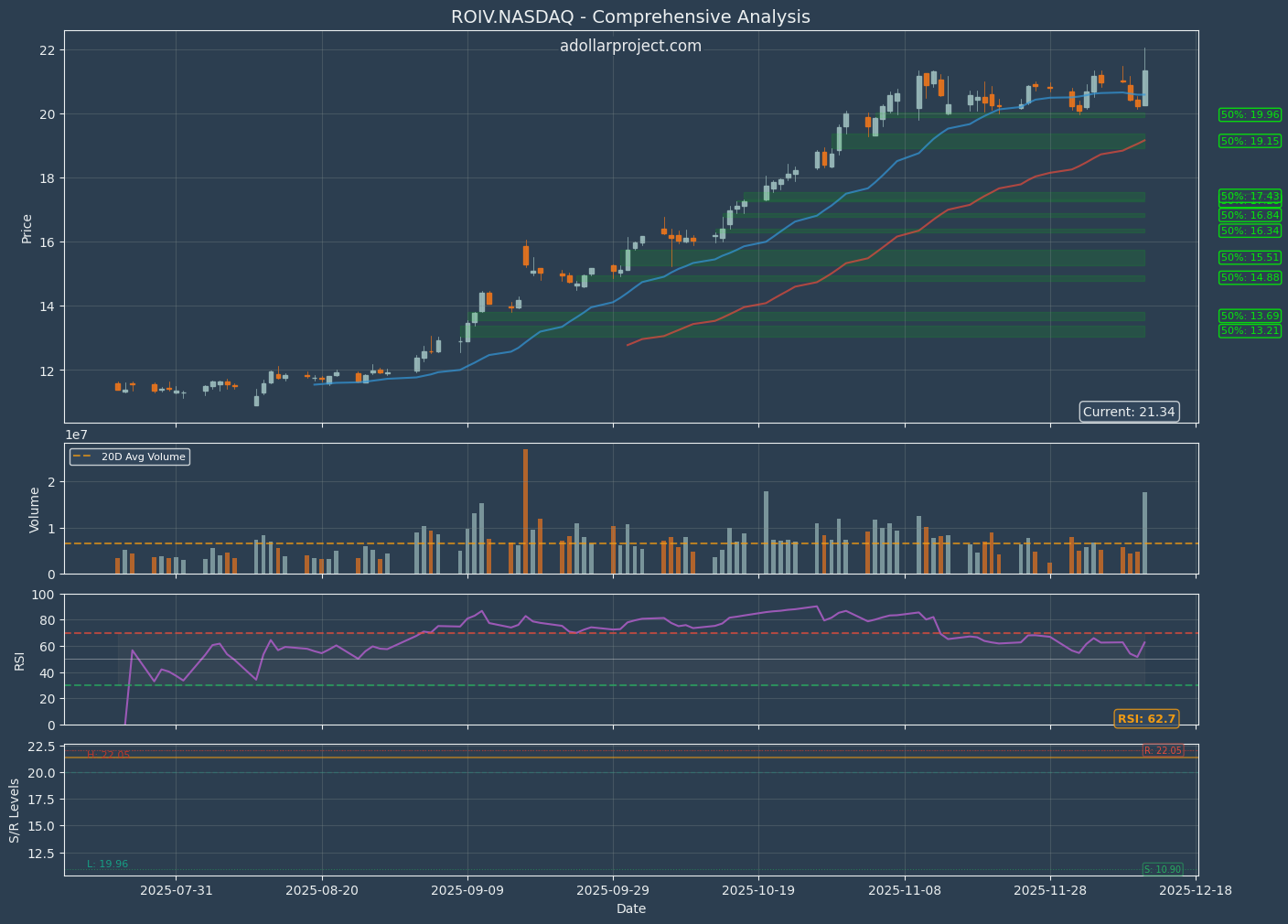Click the '100' tick on RSI axis
Screen dimensions: 1288x924
click(x=45, y=595)
